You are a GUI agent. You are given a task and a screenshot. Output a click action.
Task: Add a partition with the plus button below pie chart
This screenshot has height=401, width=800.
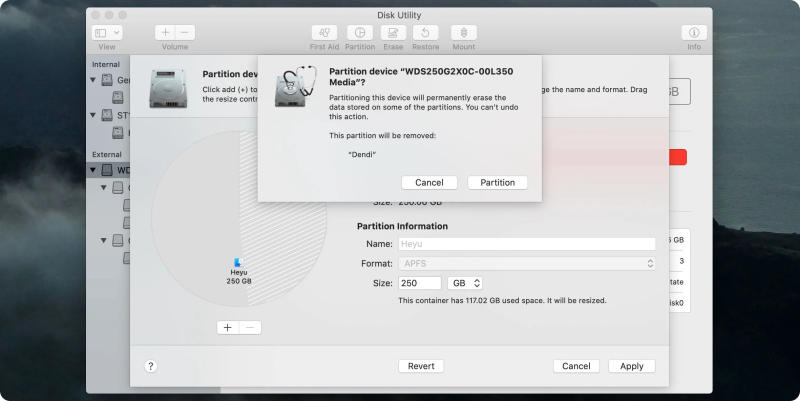[x=228, y=327]
